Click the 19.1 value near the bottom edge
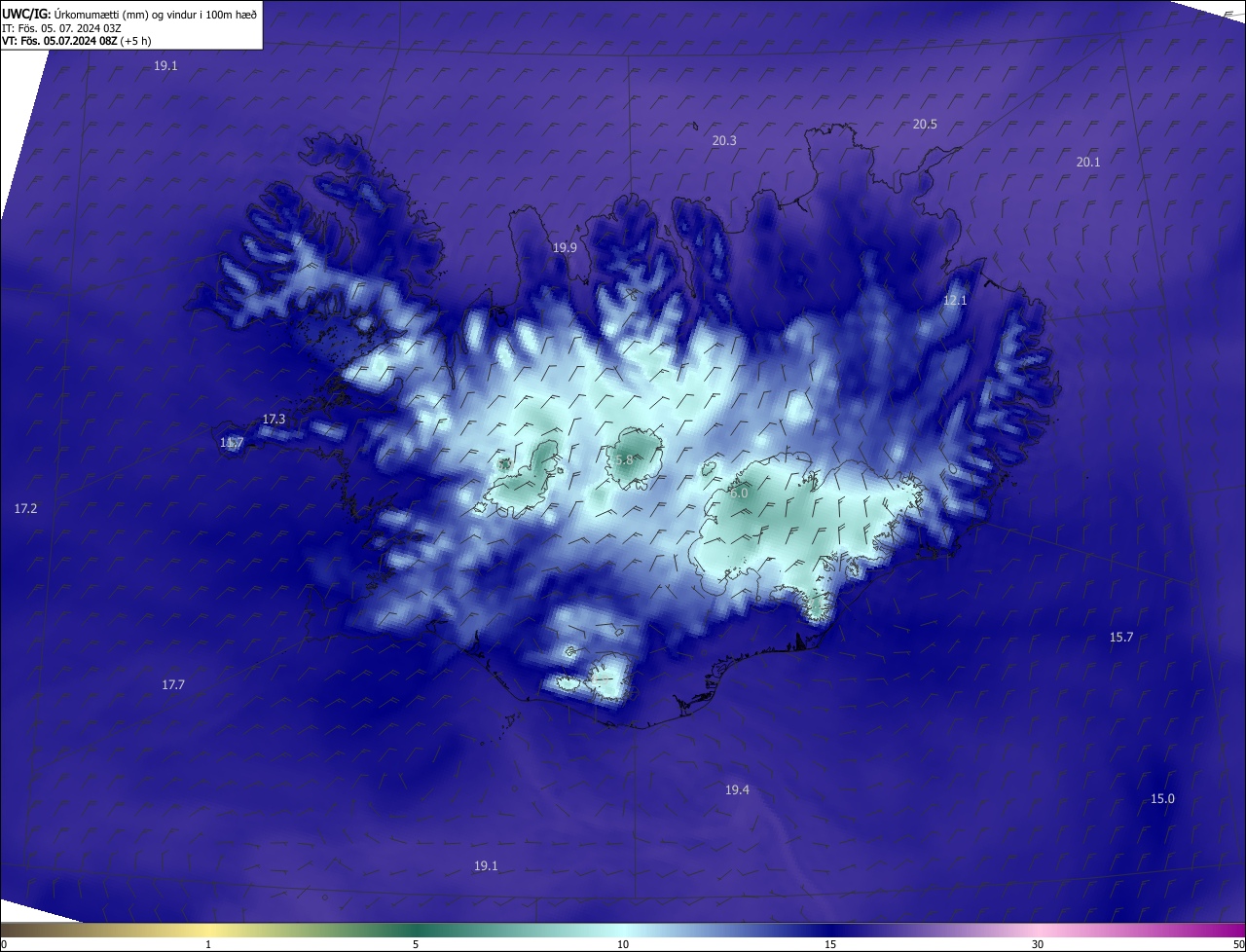This screenshot has width=1246, height=952. (486, 865)
